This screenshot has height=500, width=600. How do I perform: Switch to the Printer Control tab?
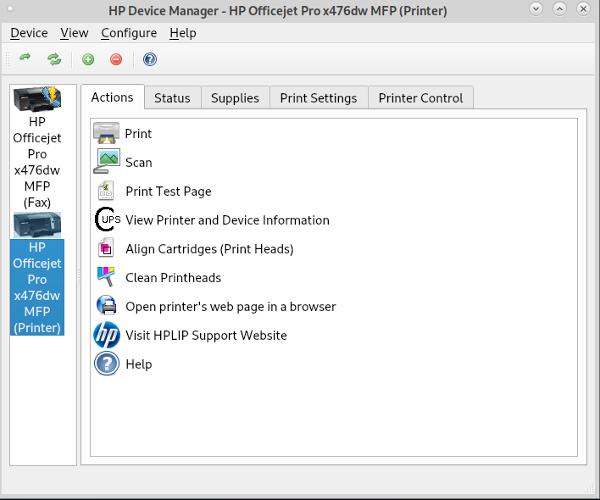point(421,98)
